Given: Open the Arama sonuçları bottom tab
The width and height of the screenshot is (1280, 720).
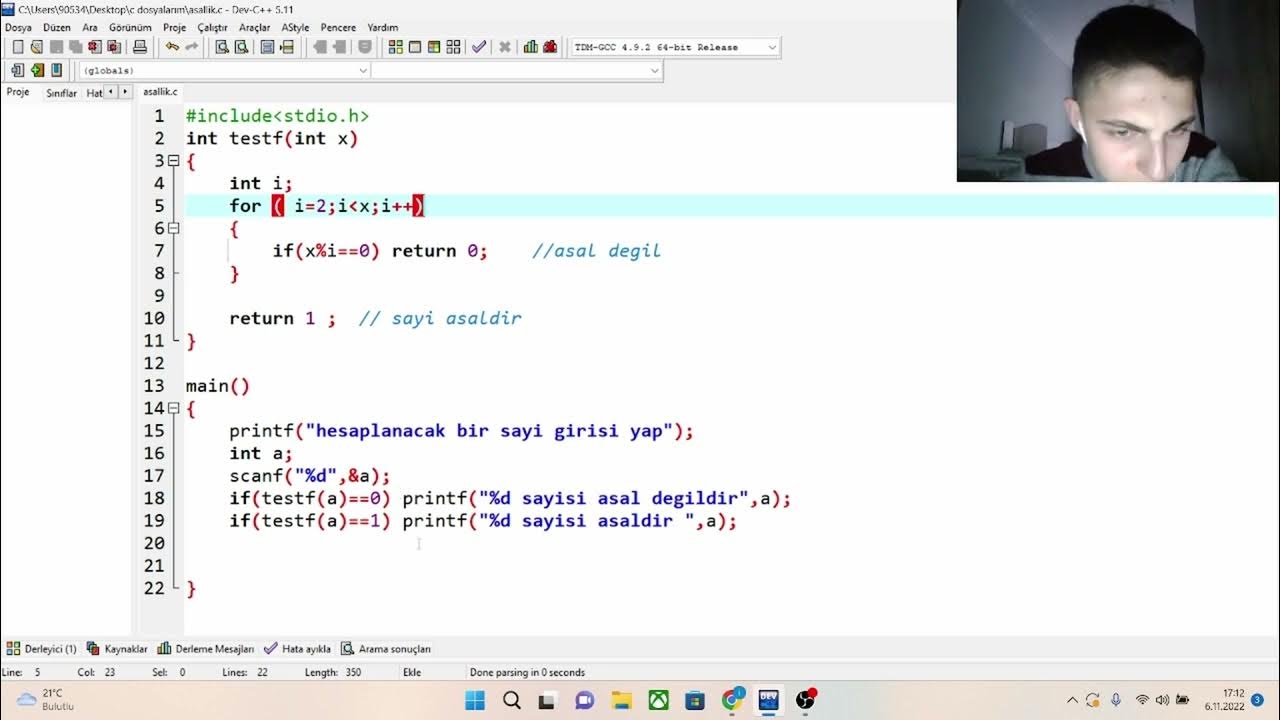Looking at the screenshot, I should coord(386,649).
